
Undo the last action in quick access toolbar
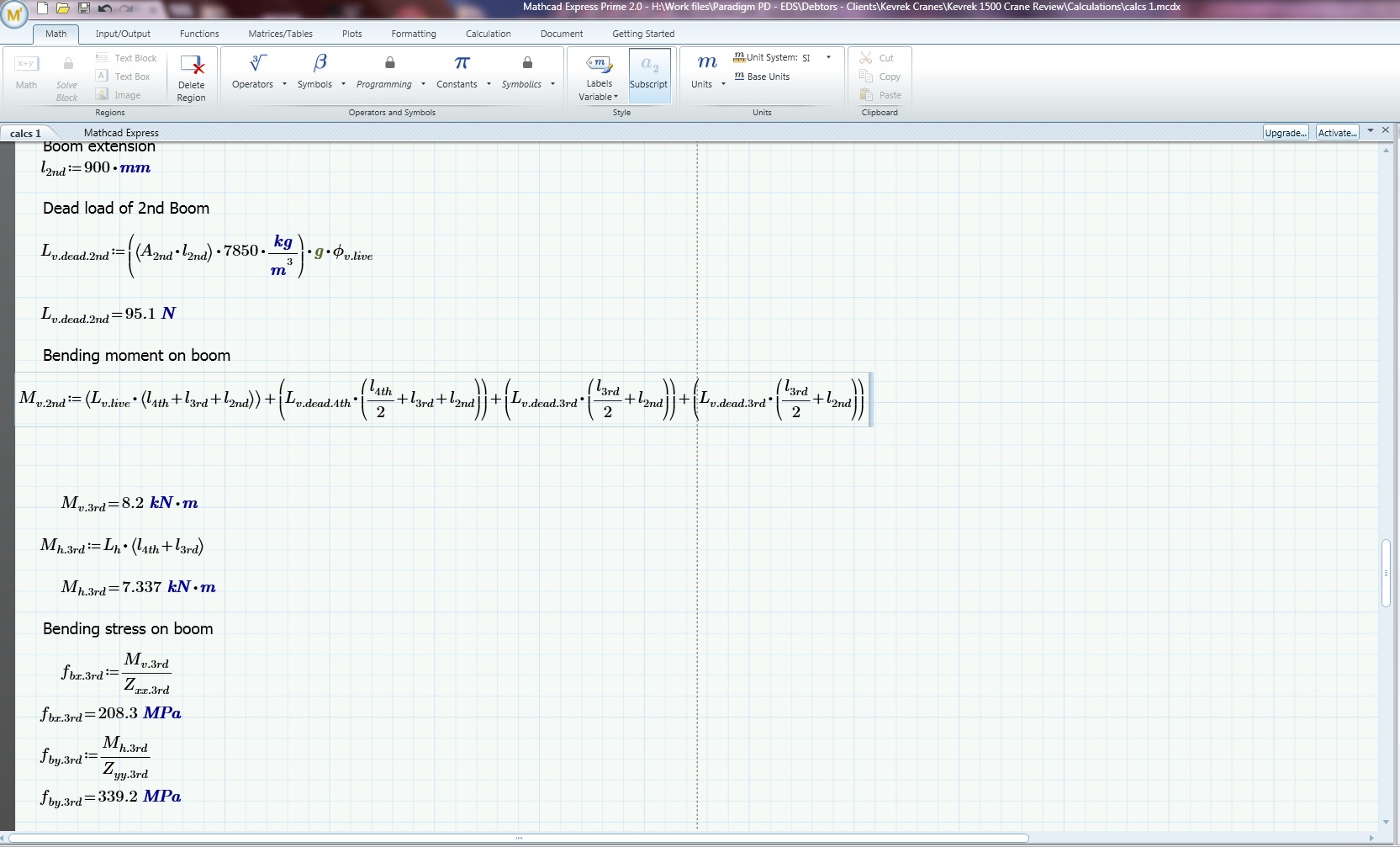[x=105, y=8]
